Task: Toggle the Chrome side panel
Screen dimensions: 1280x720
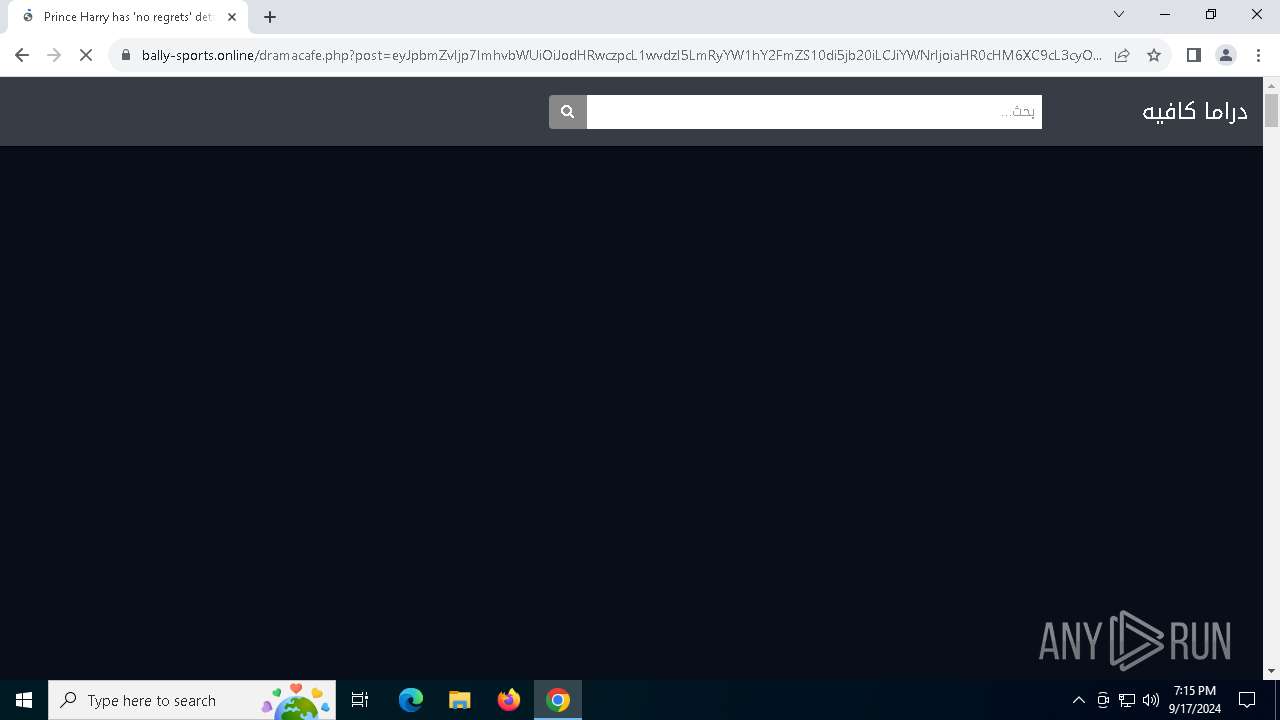Action: pyautogui.click(x=1193, y=55)
